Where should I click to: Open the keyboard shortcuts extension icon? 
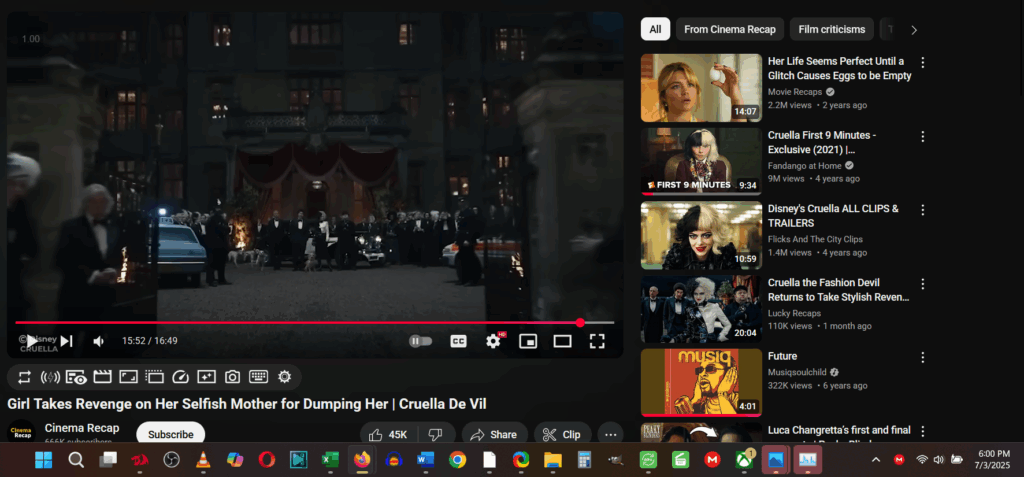[258, 377]
